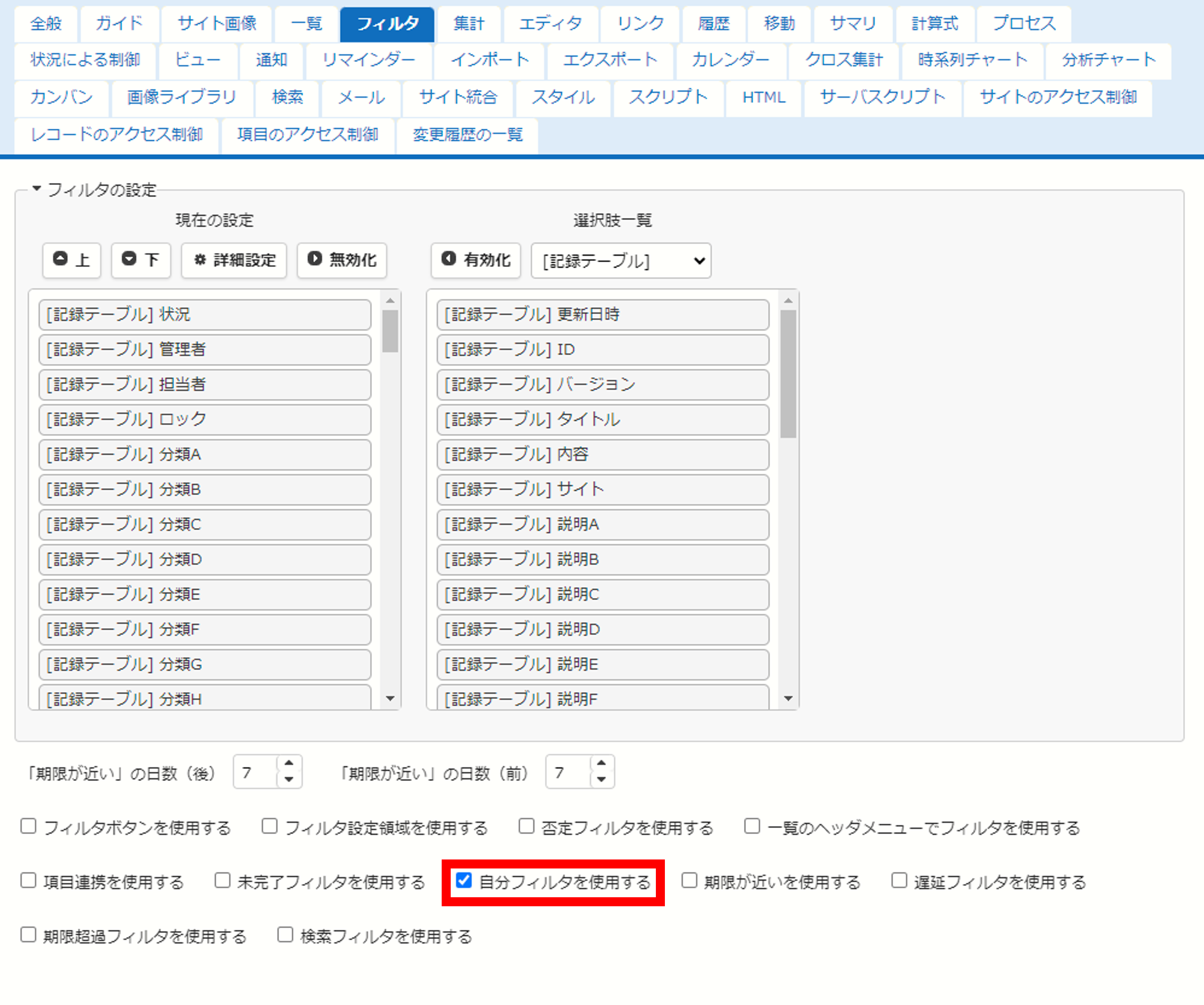This screenshot has height=1005, width=1204.
Task: Toggle 未完了フィルタを使用する checkbox
Action: [x=222, y=880]
